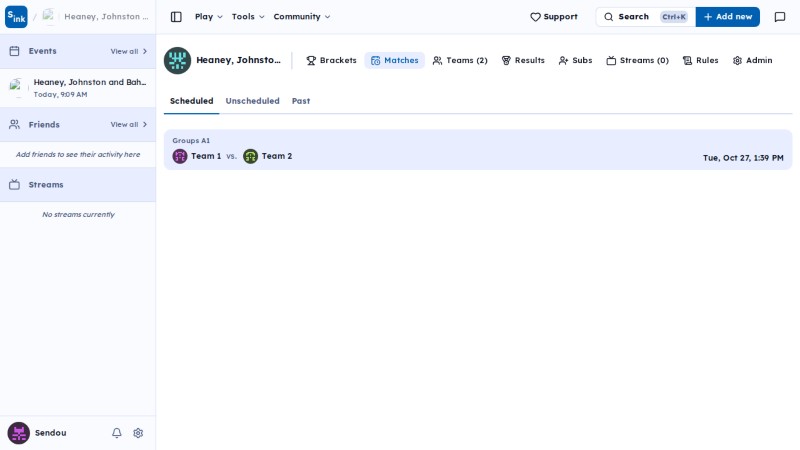
Task: Switch to Past matches sub-tab
Action: (301, 101)
